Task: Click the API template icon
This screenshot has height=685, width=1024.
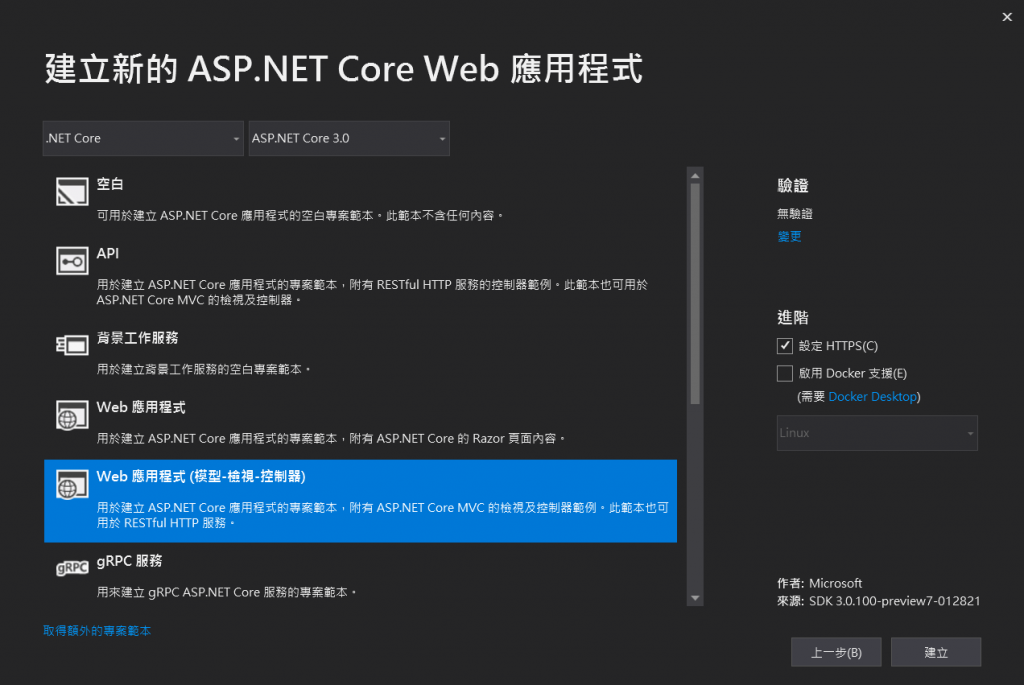Action: click(72, 262)
